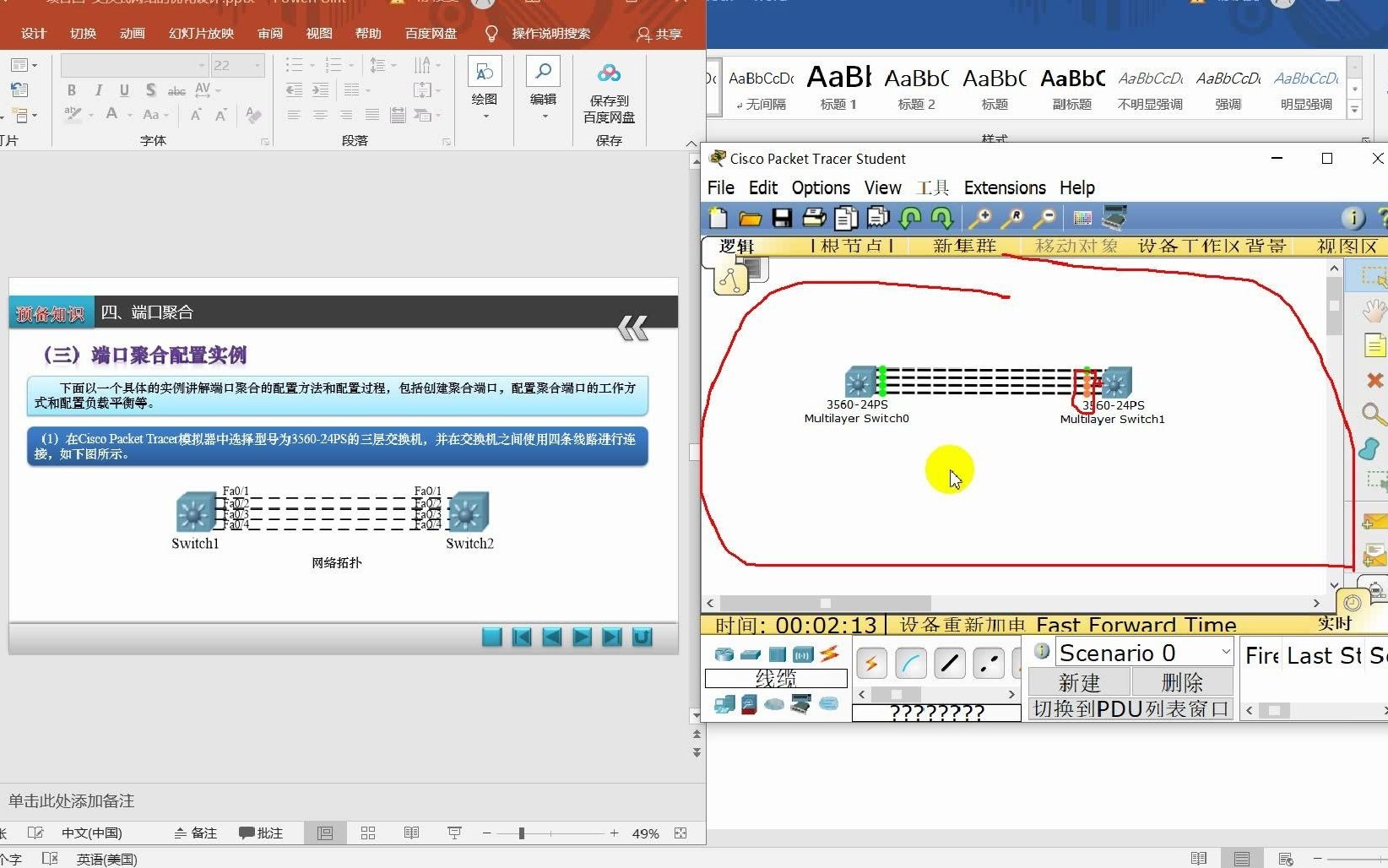Open file icon in Packet Tracer toolbar
The image size is (1388, 868).
point(750,218)
